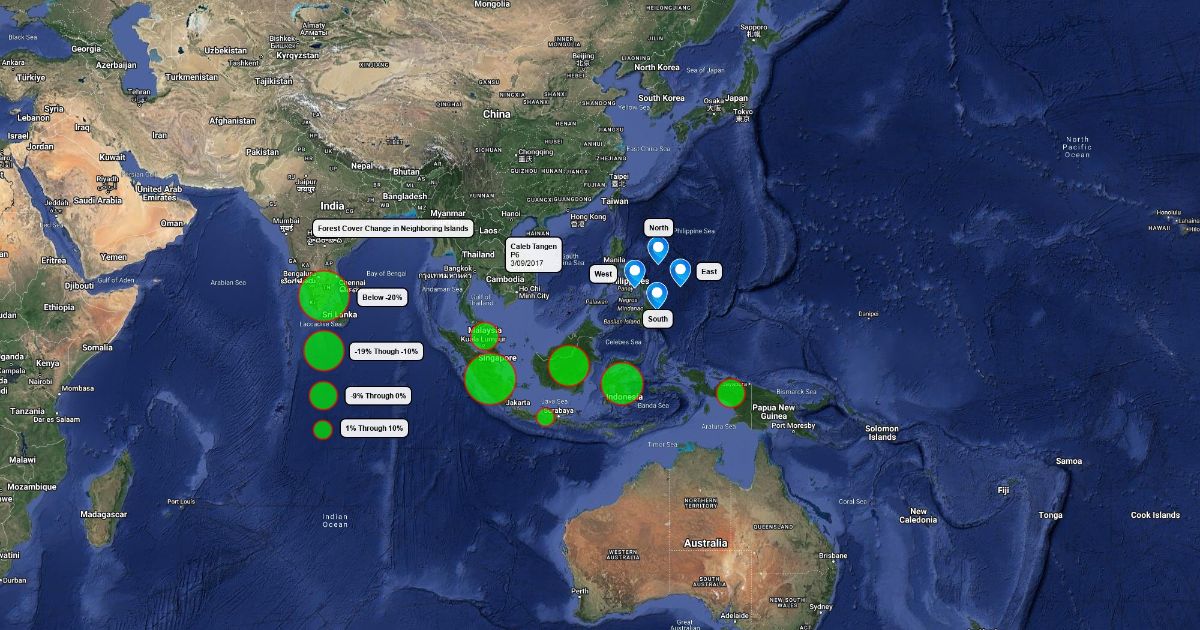Click the green circle over Borneo
The width and height of the screenshot is (1200, 630).
pos(568,365)
